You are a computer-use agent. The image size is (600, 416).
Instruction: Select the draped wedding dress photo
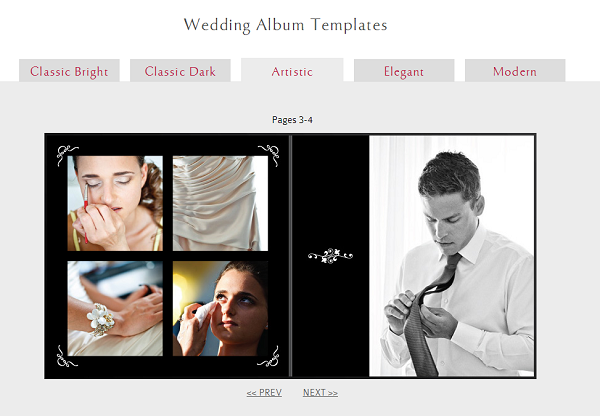(220, 203)
